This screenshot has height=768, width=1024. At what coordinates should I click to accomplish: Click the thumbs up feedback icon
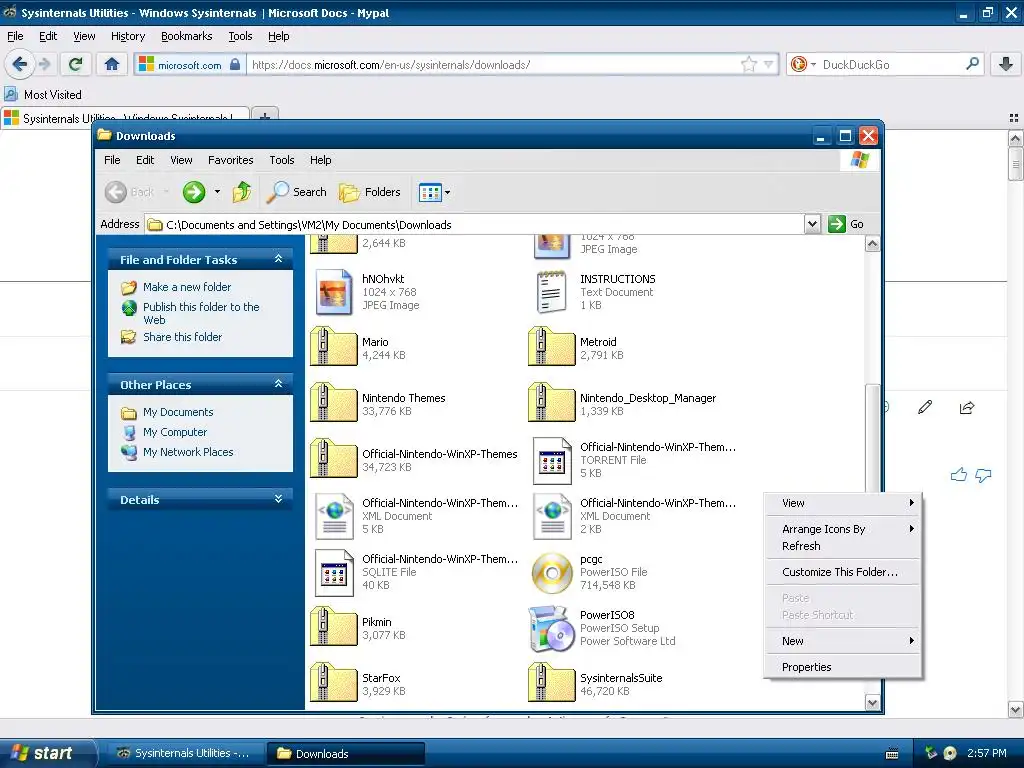pos(959,475)
